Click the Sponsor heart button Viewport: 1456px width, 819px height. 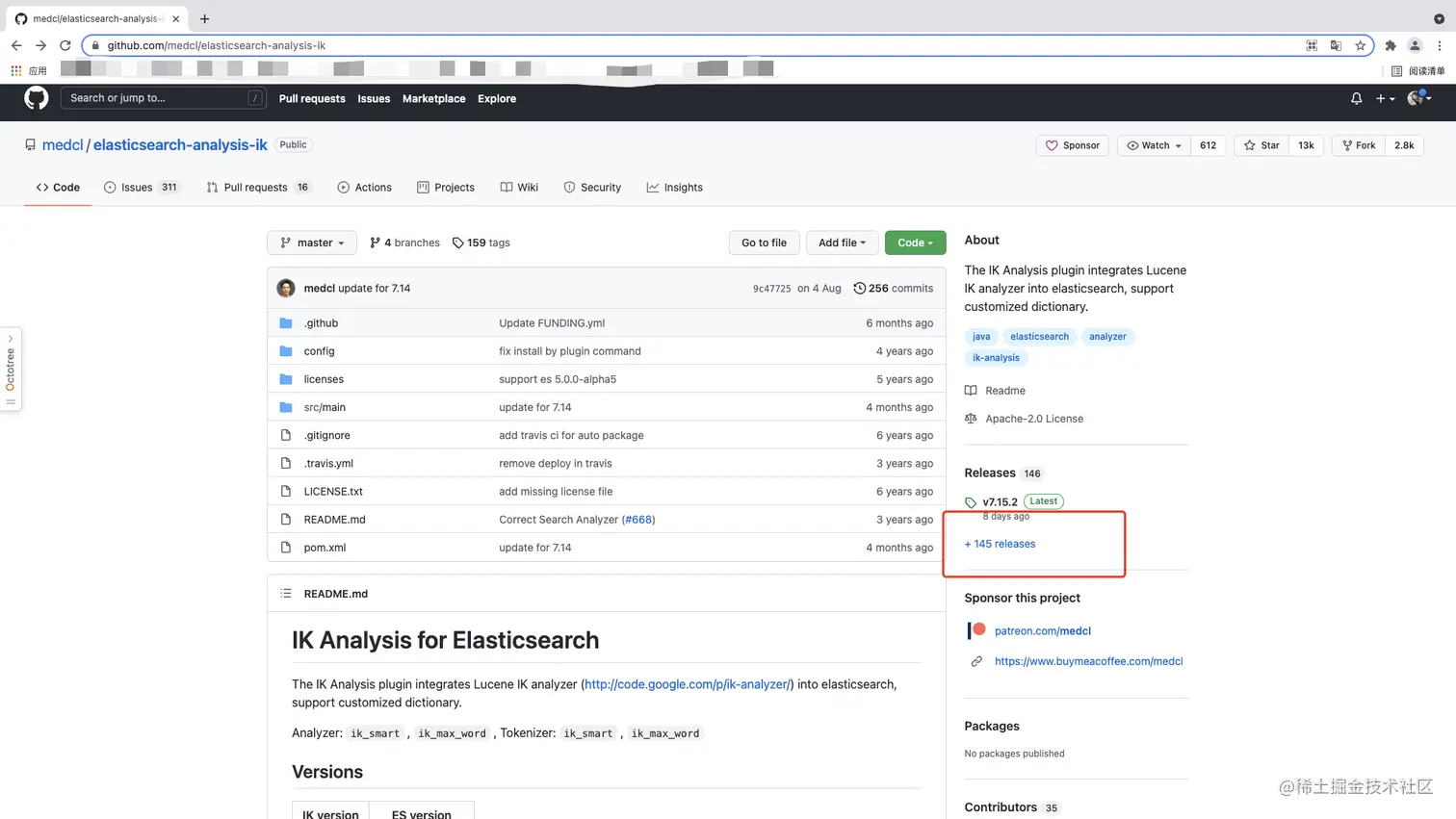tap(1073, 145)
